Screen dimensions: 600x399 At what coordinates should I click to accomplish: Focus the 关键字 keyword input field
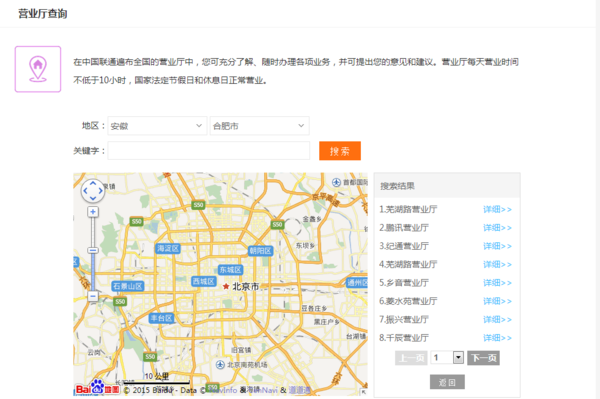[x=209, y=150]
